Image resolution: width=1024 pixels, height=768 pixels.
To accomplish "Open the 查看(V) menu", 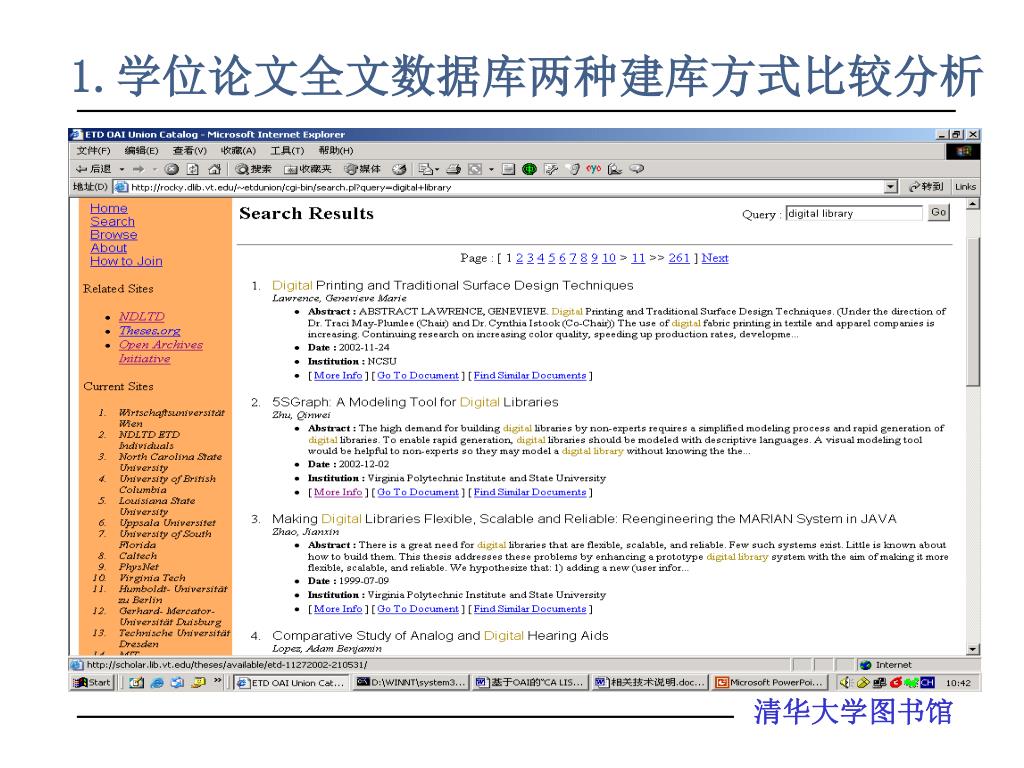I will (189, 151).
